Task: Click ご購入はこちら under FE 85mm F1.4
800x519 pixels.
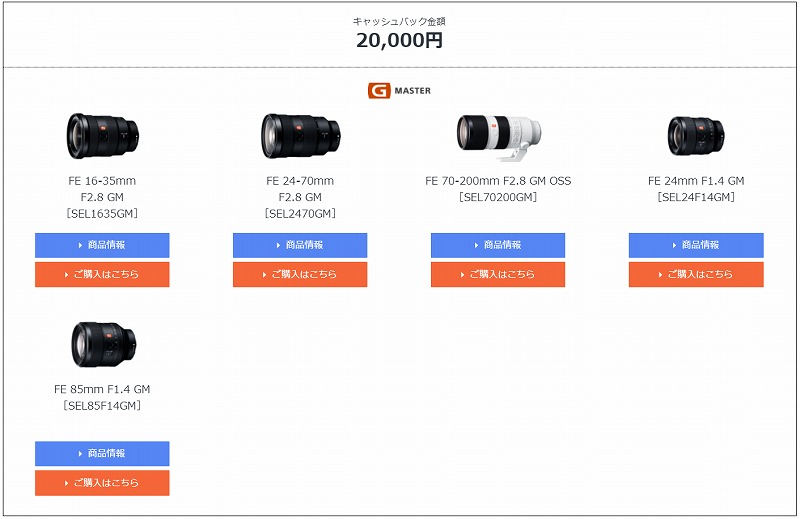Action: click(102, 483)
